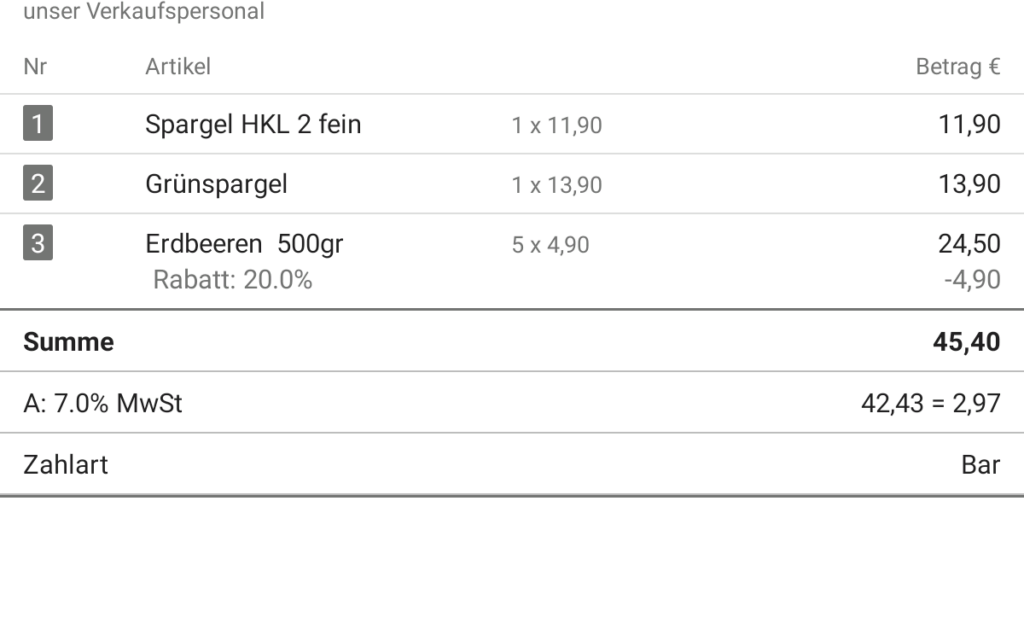Click the 5 x 4,90 quantity
Screen dimensions: 1024x629
click(550, 245)
